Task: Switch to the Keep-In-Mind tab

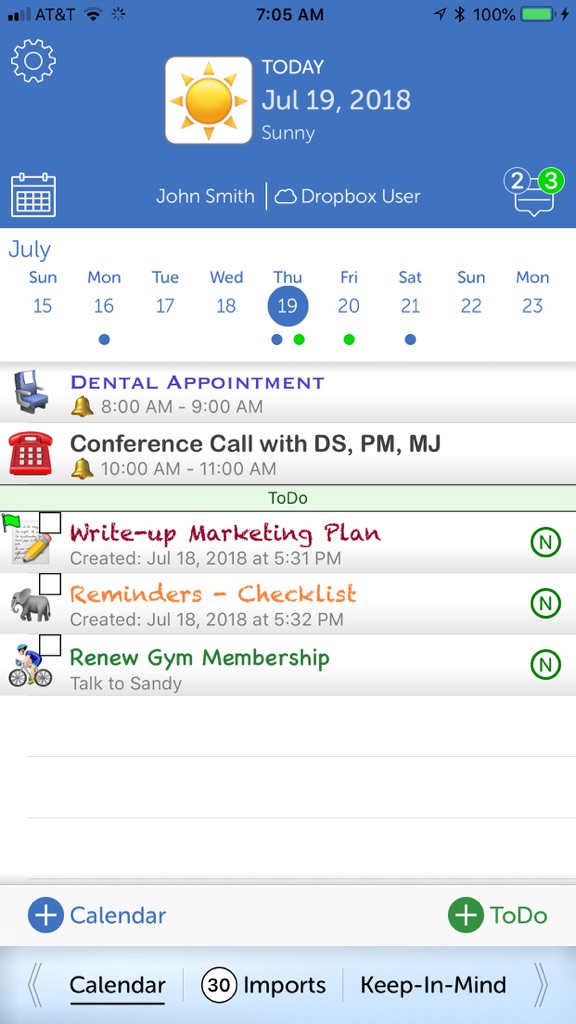Action: 433,985
